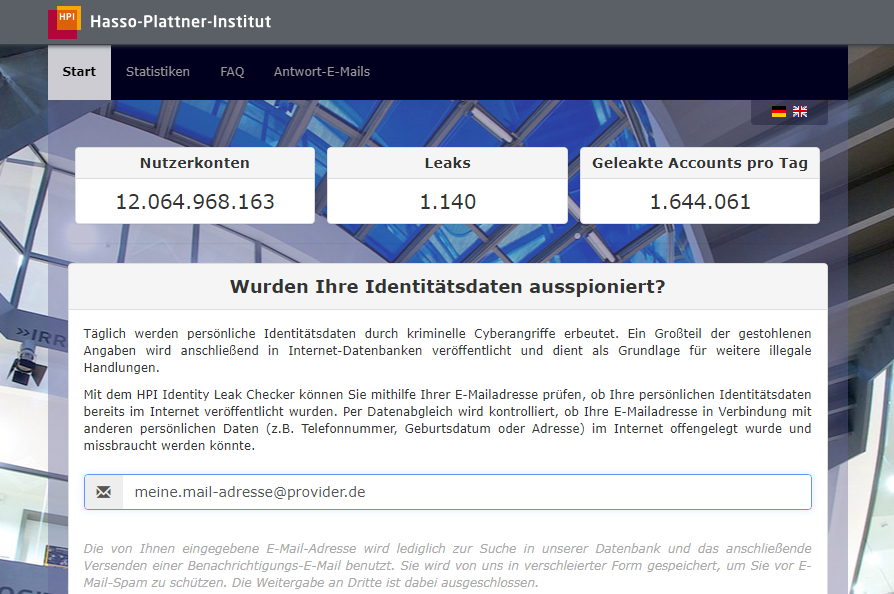Switch to English via UK flag

click(800, 112)
